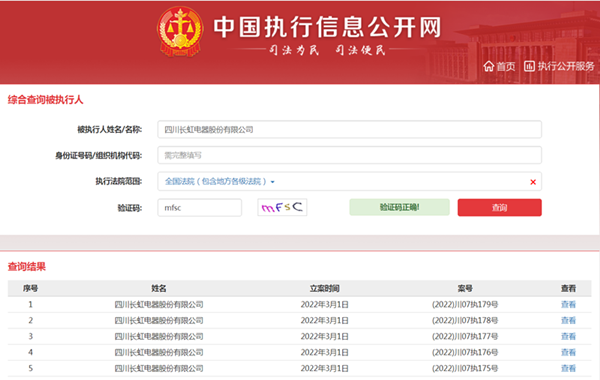Clear court scope with red X
Screen dimensions: 600x380
tap(533, 182)
